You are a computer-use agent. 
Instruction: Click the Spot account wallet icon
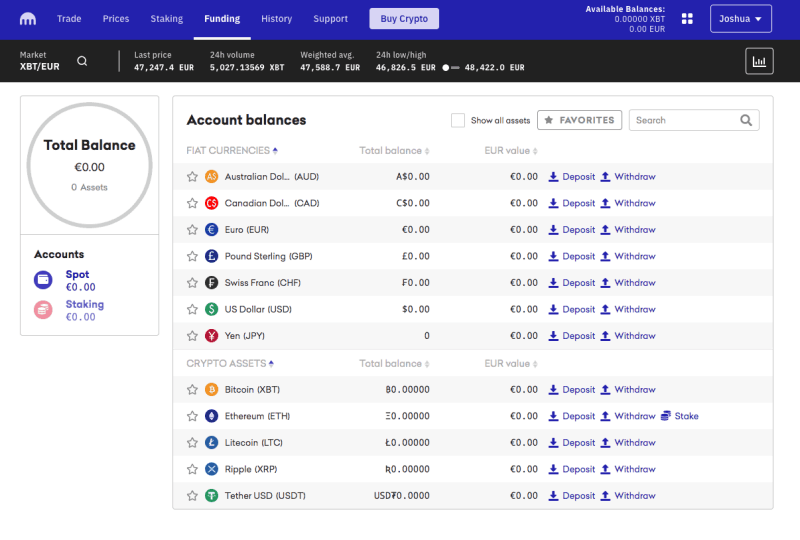pos(43,280)
